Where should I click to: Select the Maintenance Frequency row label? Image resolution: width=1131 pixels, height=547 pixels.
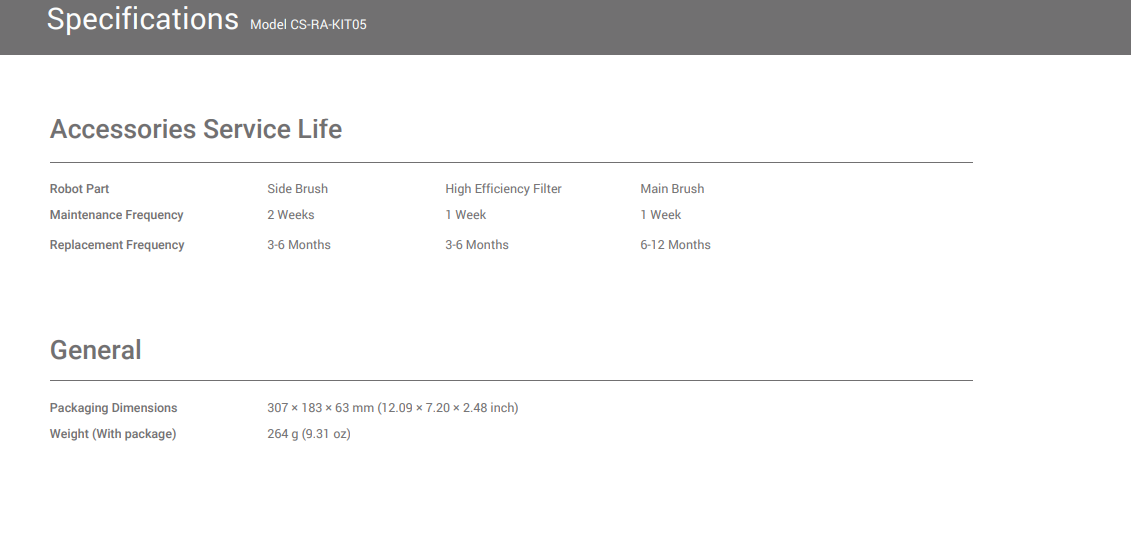click(116, 215)
